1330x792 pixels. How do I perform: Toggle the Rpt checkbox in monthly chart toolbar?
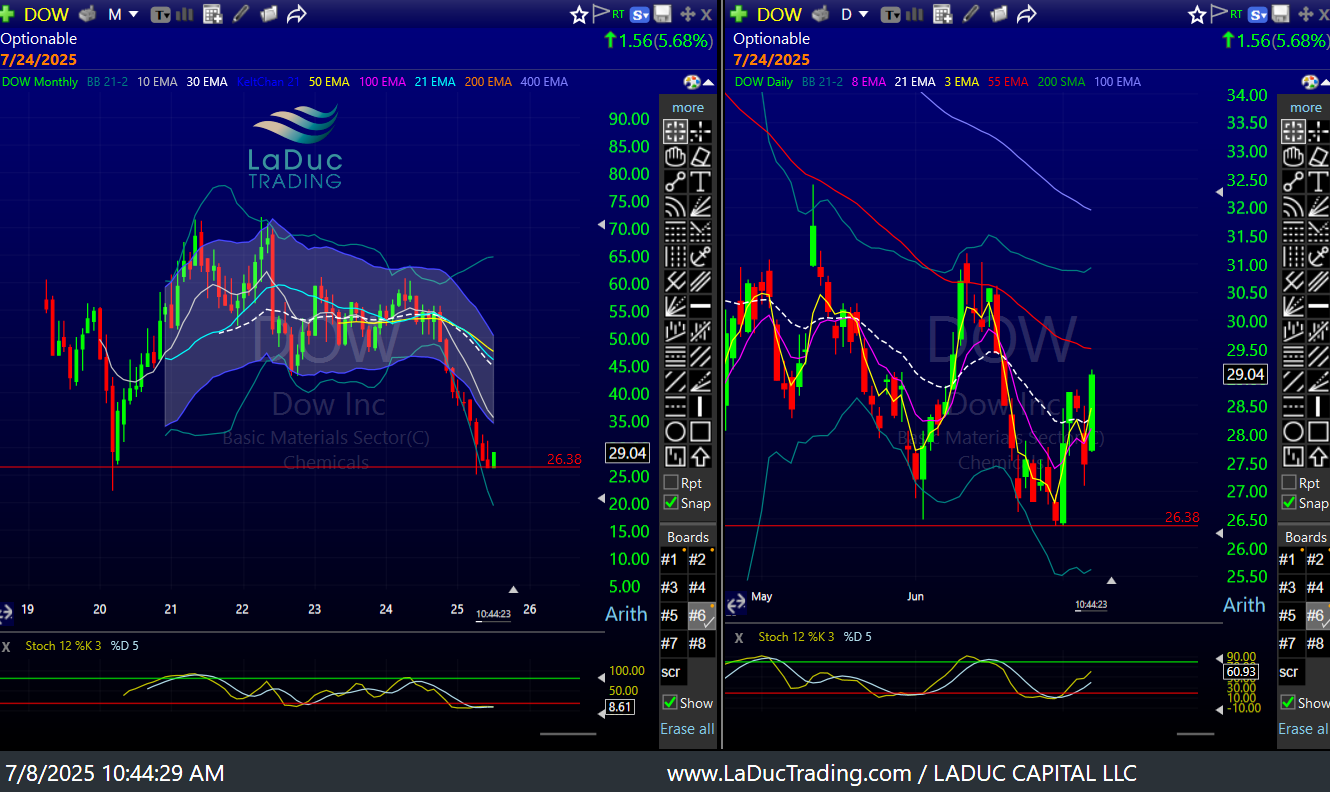point(670,483)
